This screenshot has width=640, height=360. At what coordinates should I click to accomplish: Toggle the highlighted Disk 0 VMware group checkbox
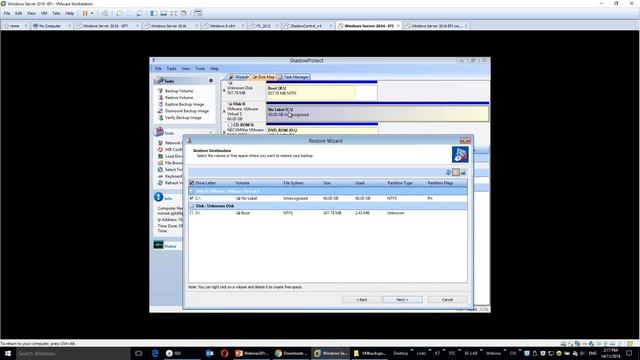point(191,191)
